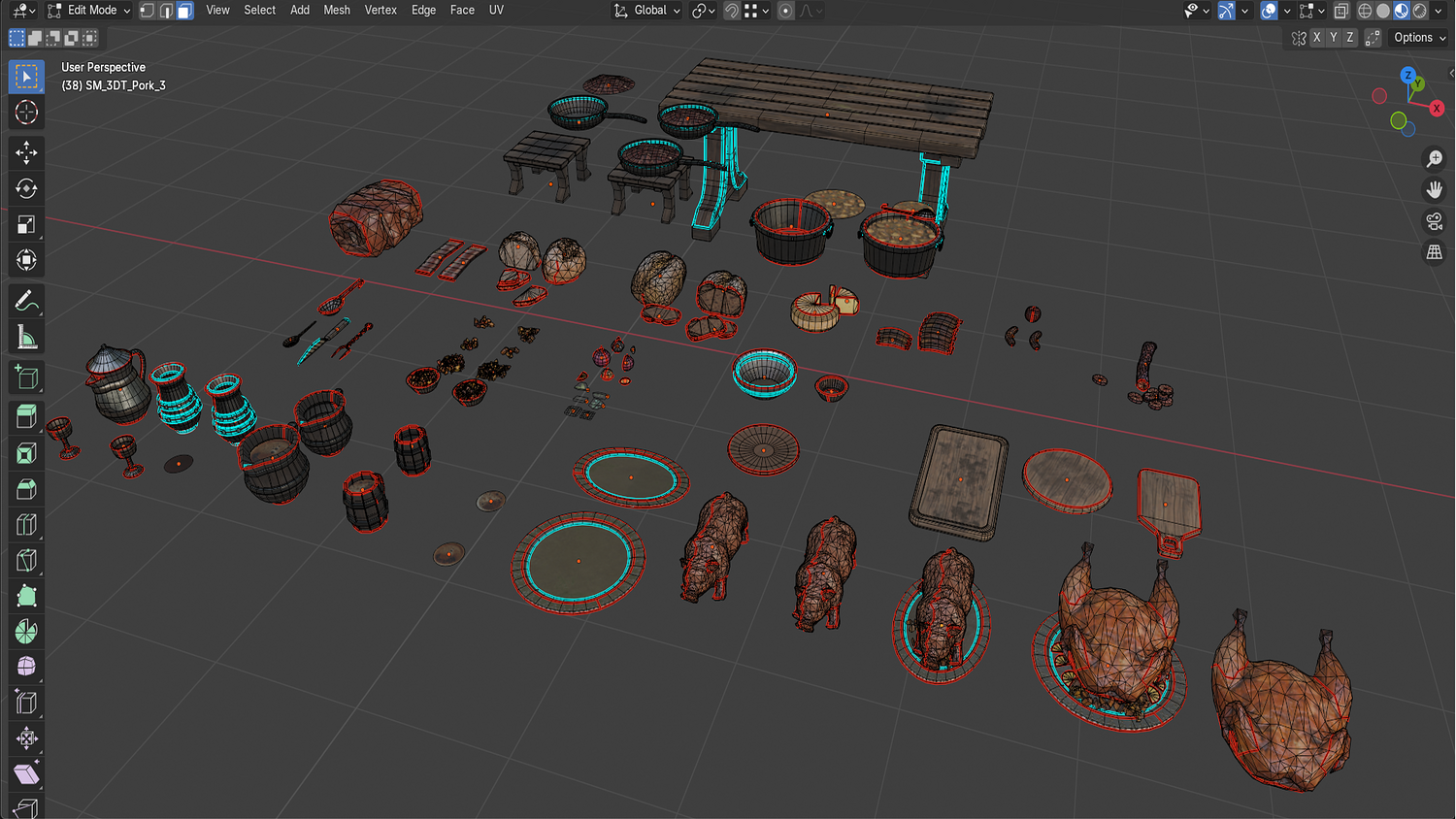Toggle face select mode
The image size is (1456, 819).
[x=184, y=11]
